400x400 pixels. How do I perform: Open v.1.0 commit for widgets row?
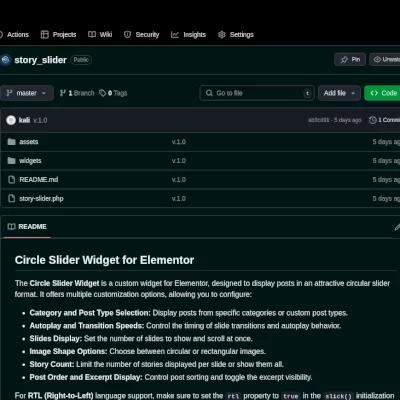point(179,161)
